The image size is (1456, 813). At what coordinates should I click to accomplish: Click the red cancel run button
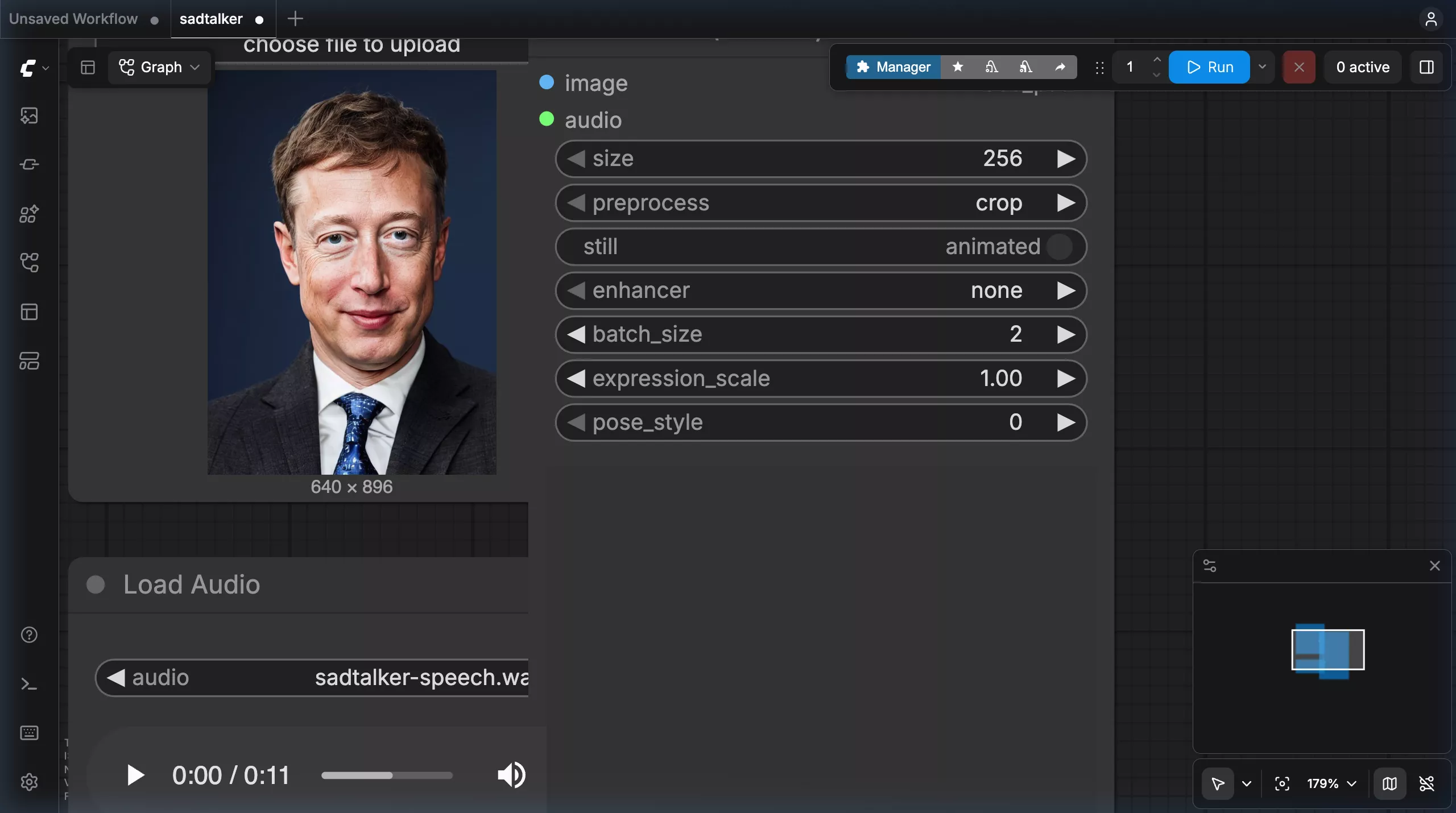(x=1299, y=67)
